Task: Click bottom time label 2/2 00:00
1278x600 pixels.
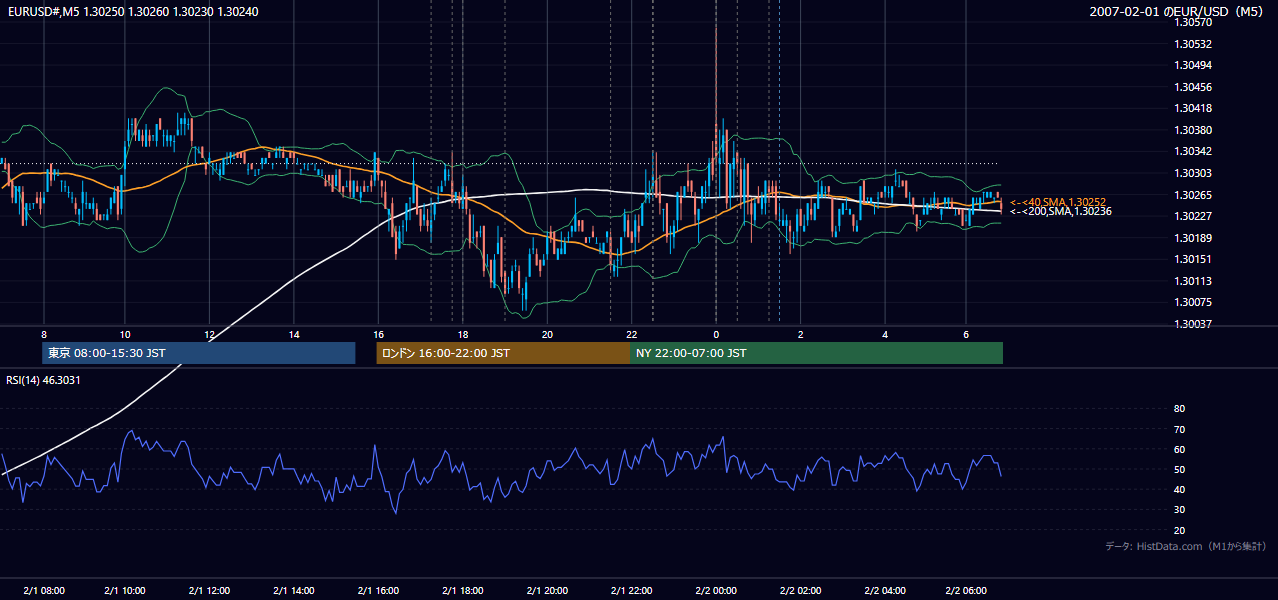Action: click(x=716, y=591)
